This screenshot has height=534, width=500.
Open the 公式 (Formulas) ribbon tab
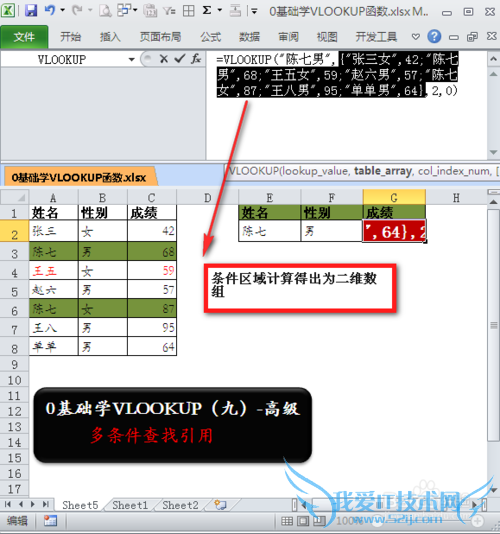click(210, 36)
